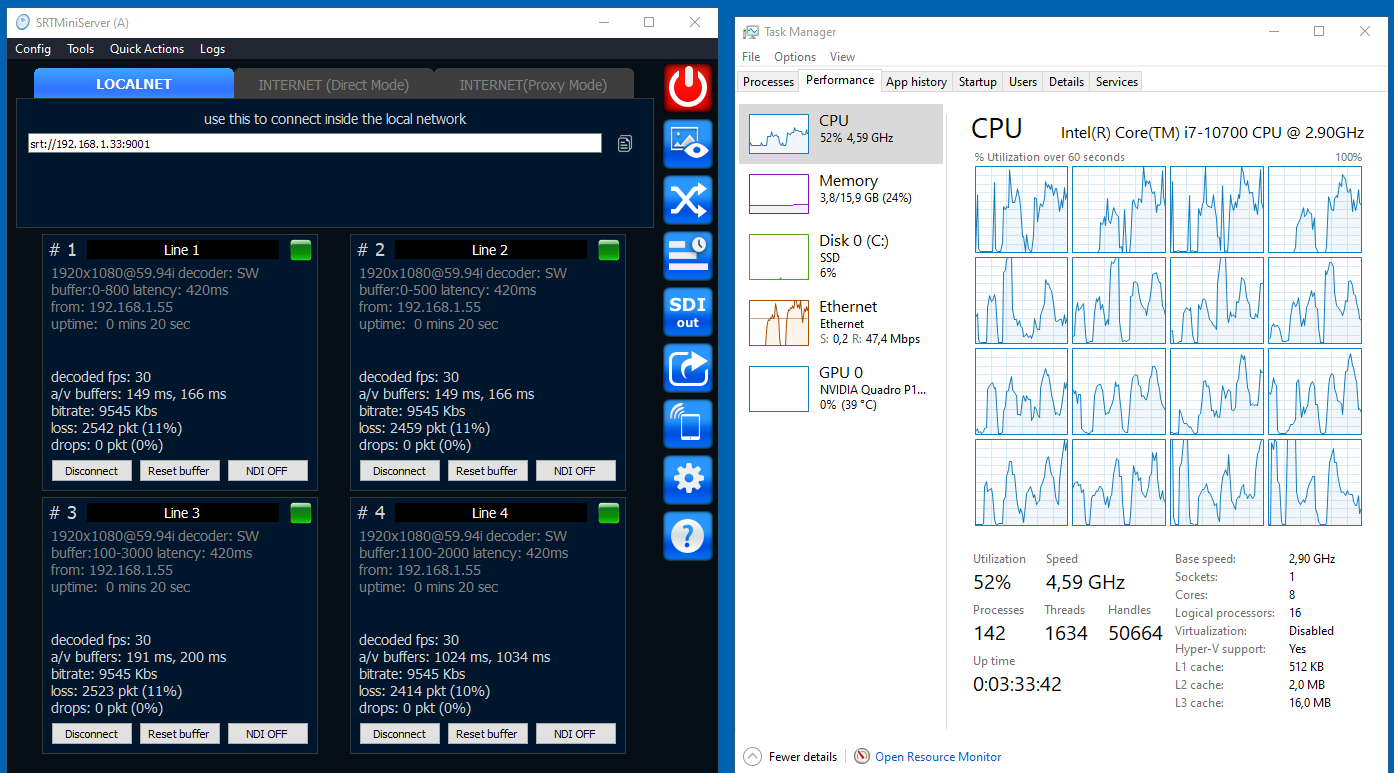Switch to the Users tab
The image size is (1394, 773).
pos(1023,82)
